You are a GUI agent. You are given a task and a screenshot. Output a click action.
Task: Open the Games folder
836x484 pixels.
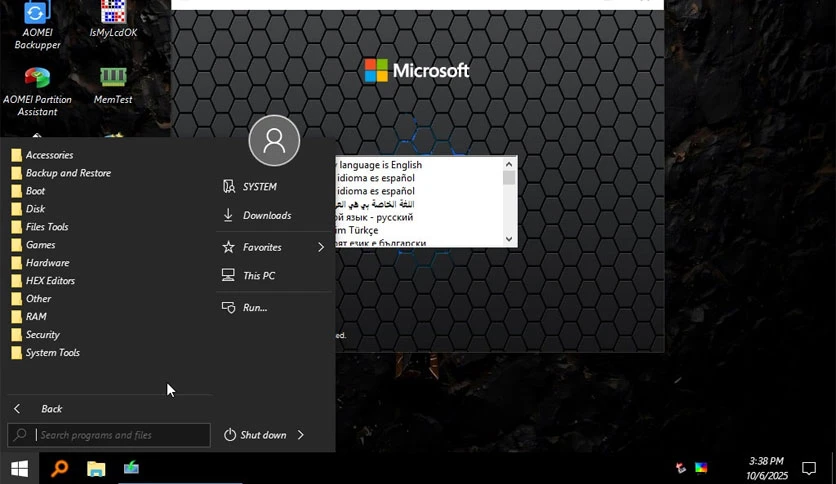pos(34,245)
